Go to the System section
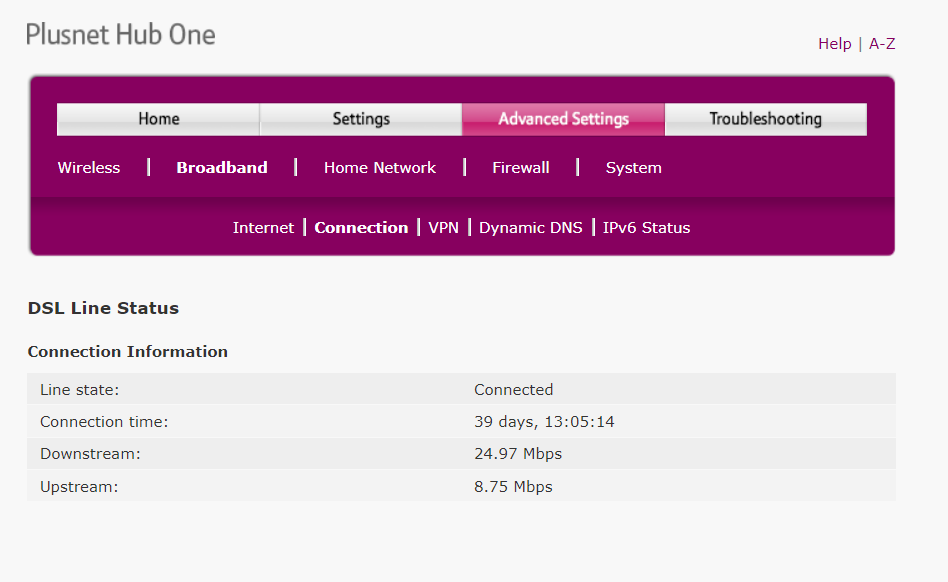Image resolution: width=948 pixels, height=582 pixels. (634, 168)
